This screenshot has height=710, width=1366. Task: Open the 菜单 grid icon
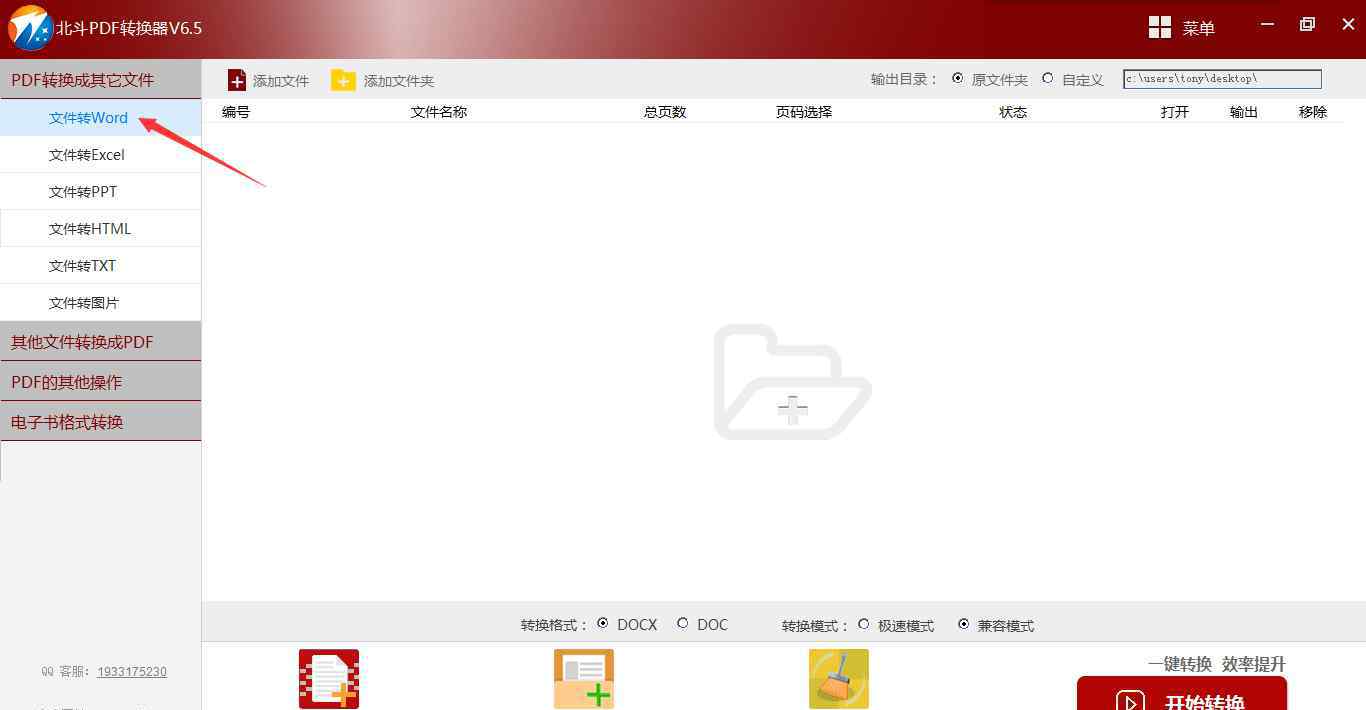tap(1160, 27)
